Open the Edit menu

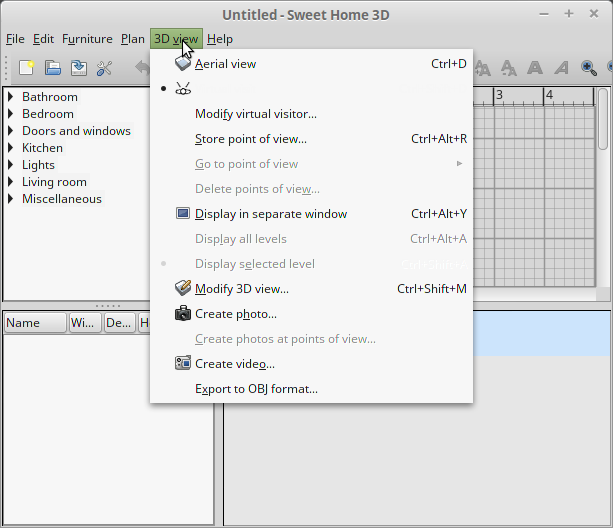(x=43, y=39)
